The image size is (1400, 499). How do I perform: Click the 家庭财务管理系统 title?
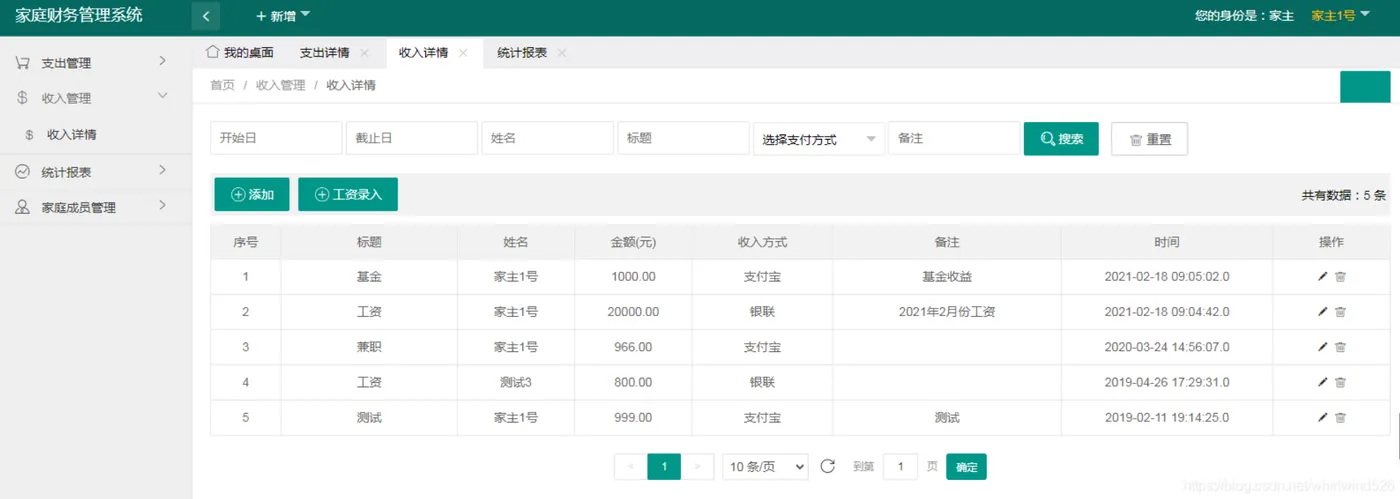click(x=79, y=15)
